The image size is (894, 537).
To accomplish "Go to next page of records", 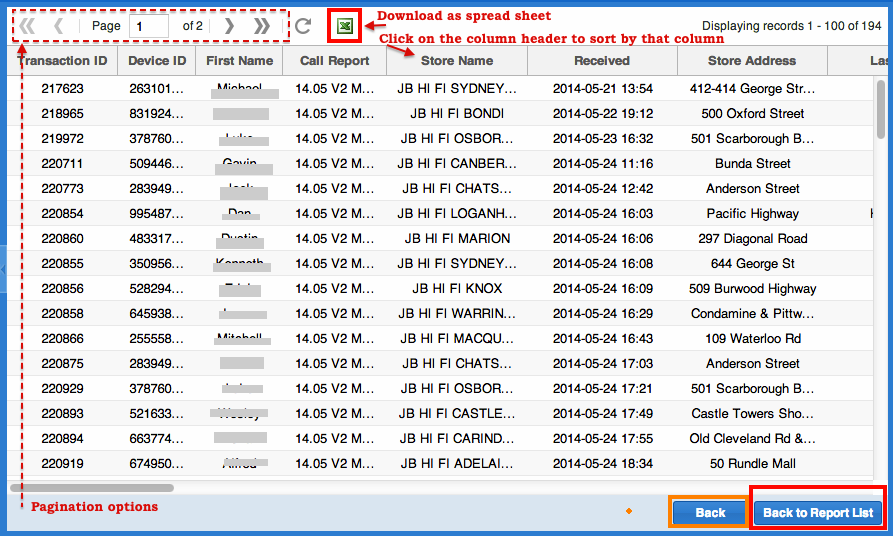I will 229,26.
